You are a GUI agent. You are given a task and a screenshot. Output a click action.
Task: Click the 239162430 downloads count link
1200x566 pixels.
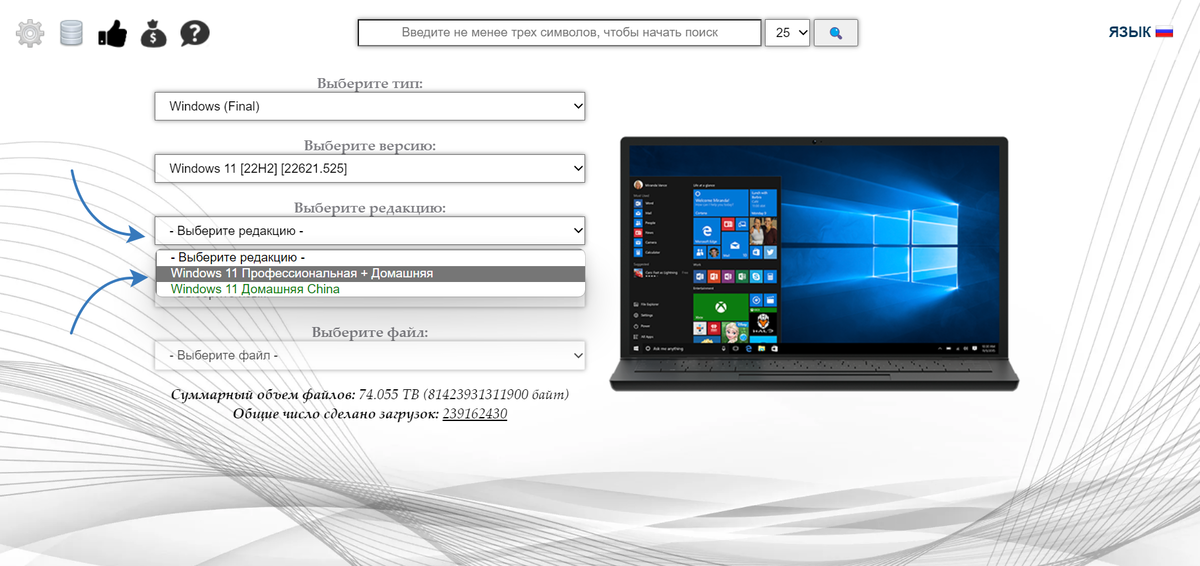pos(475,413)
